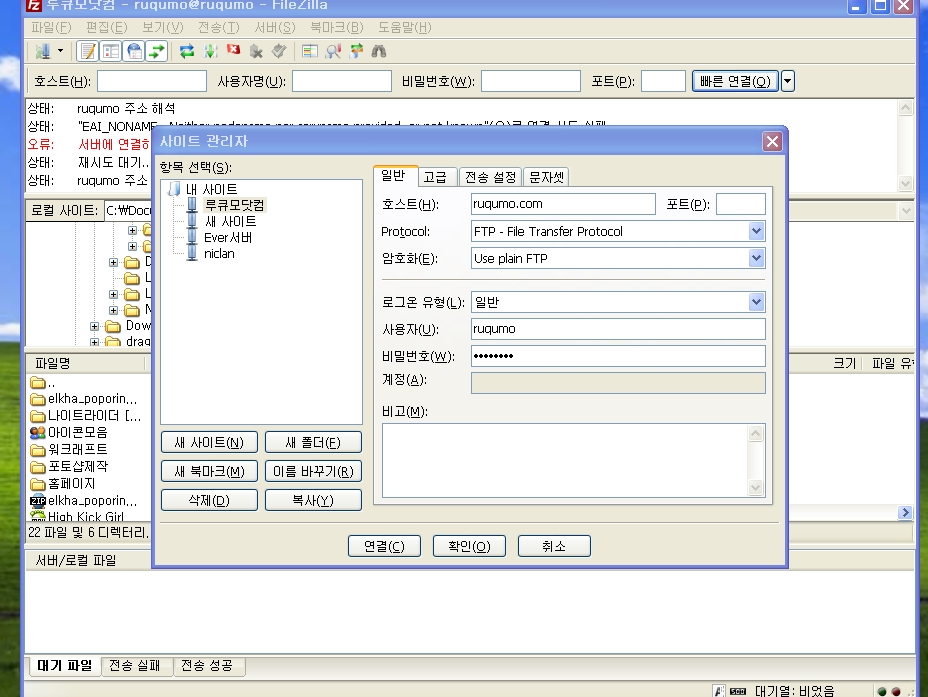Toggle the directory comparison icon
The height and width of the screenshot is (697, 928).
pos(310,51)
